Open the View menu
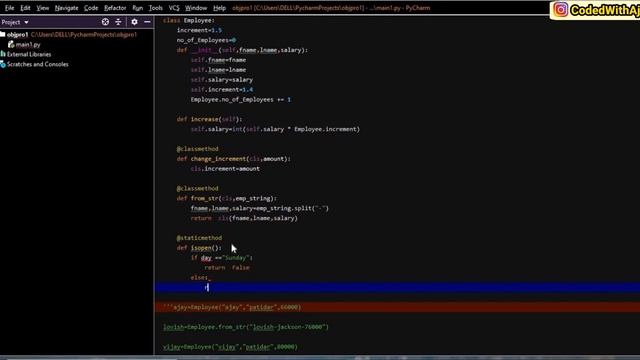The image size is (640, 360). 42,8
